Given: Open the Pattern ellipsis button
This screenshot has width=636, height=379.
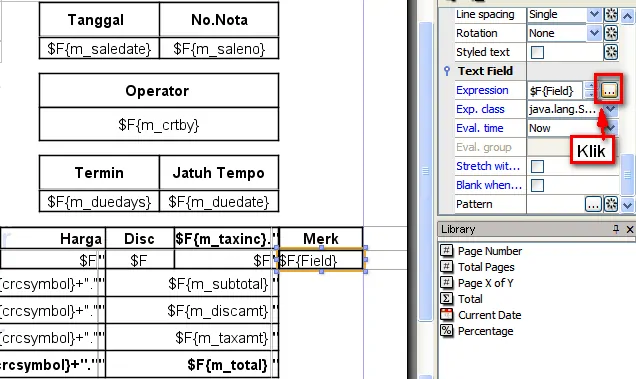Looking at the screenshot, I should point(593,204).
